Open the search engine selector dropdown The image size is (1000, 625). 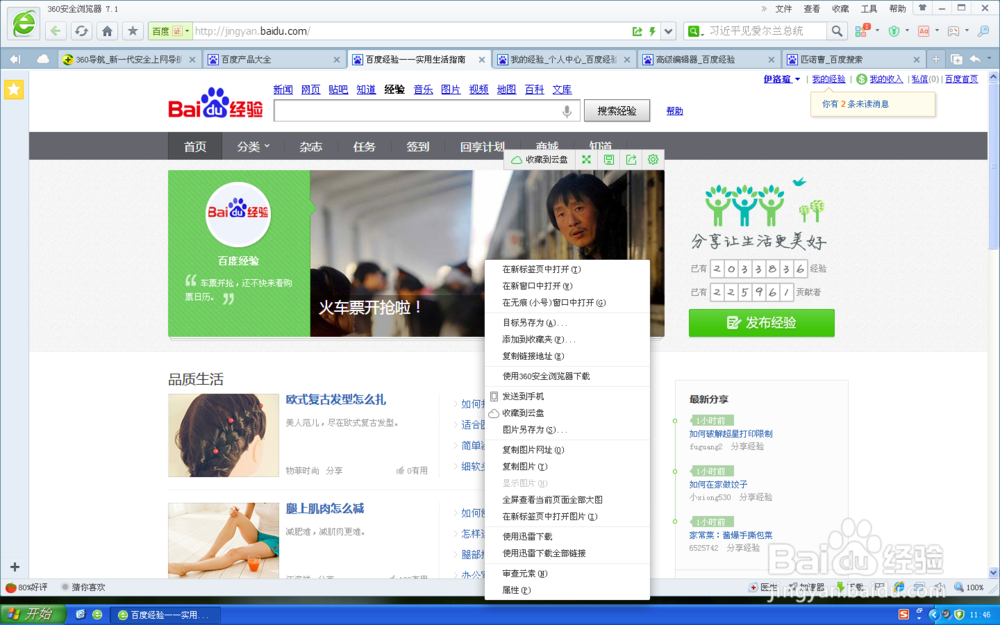(695, 31)
